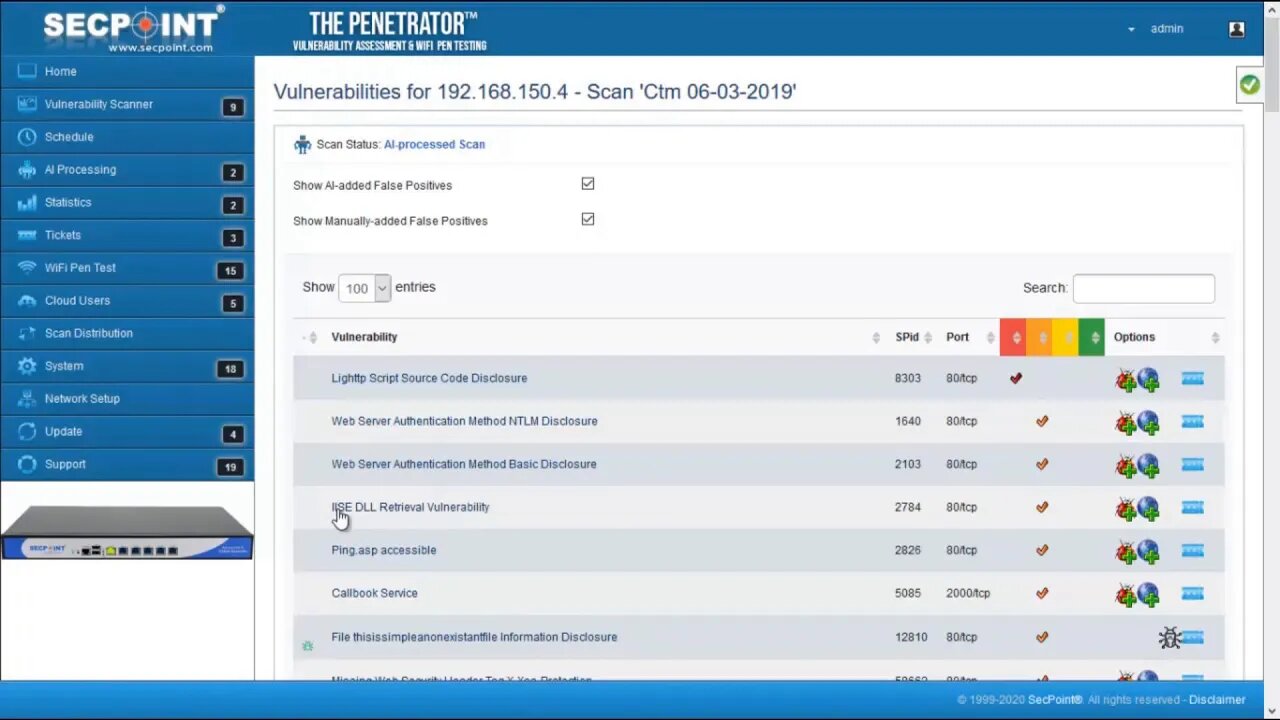1280x720 pixels.
Task: Create ticket for Lighttp Script Source Code
Action: [1192, 379]
